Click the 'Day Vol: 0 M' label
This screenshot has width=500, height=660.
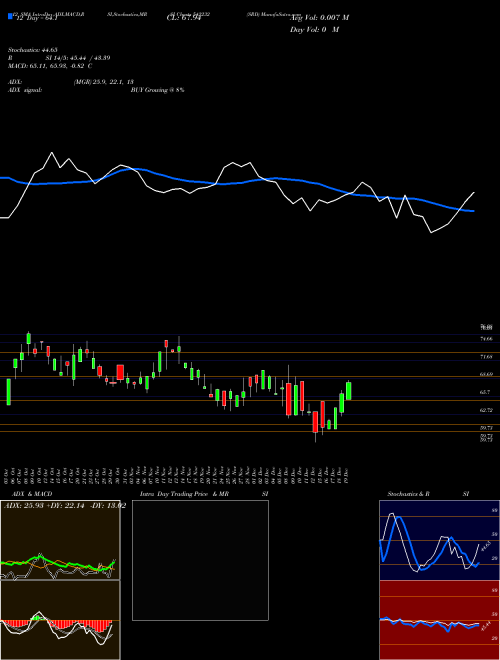click(x=314, y=29)
